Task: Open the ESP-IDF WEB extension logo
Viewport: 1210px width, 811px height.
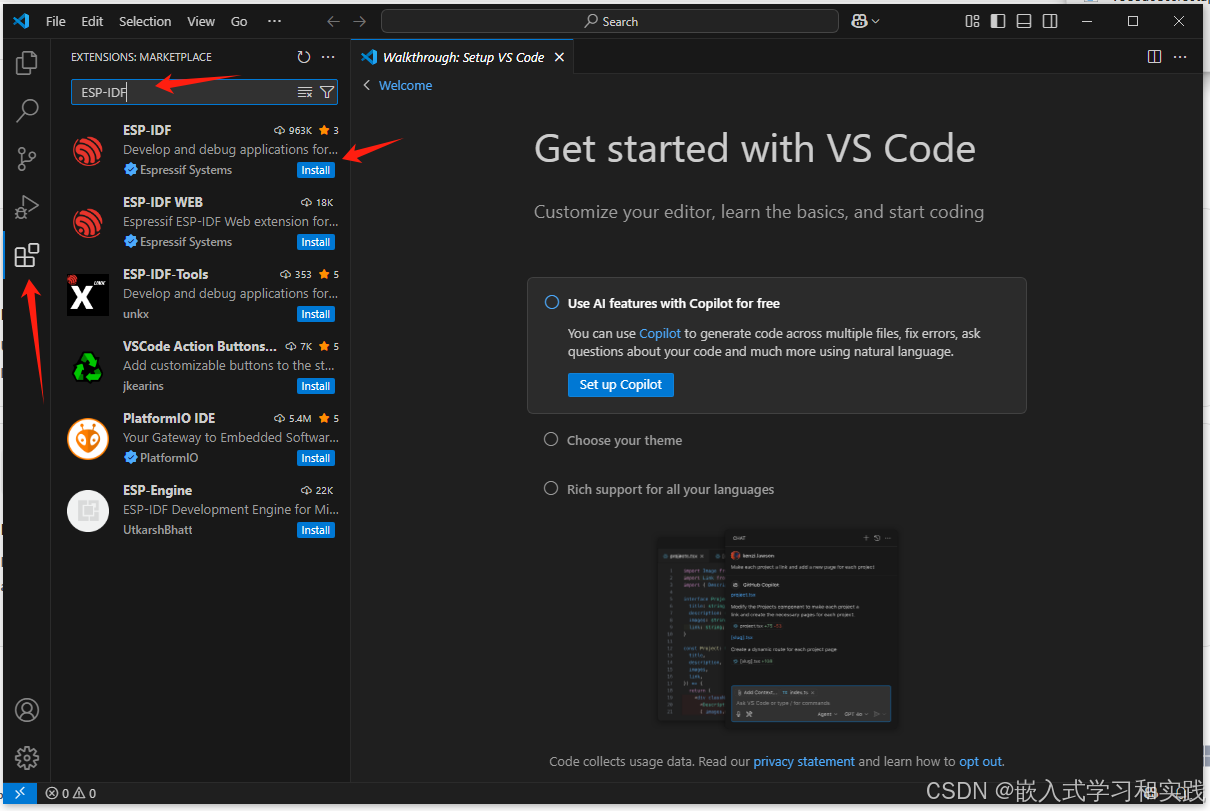Action: click(88, 223)
